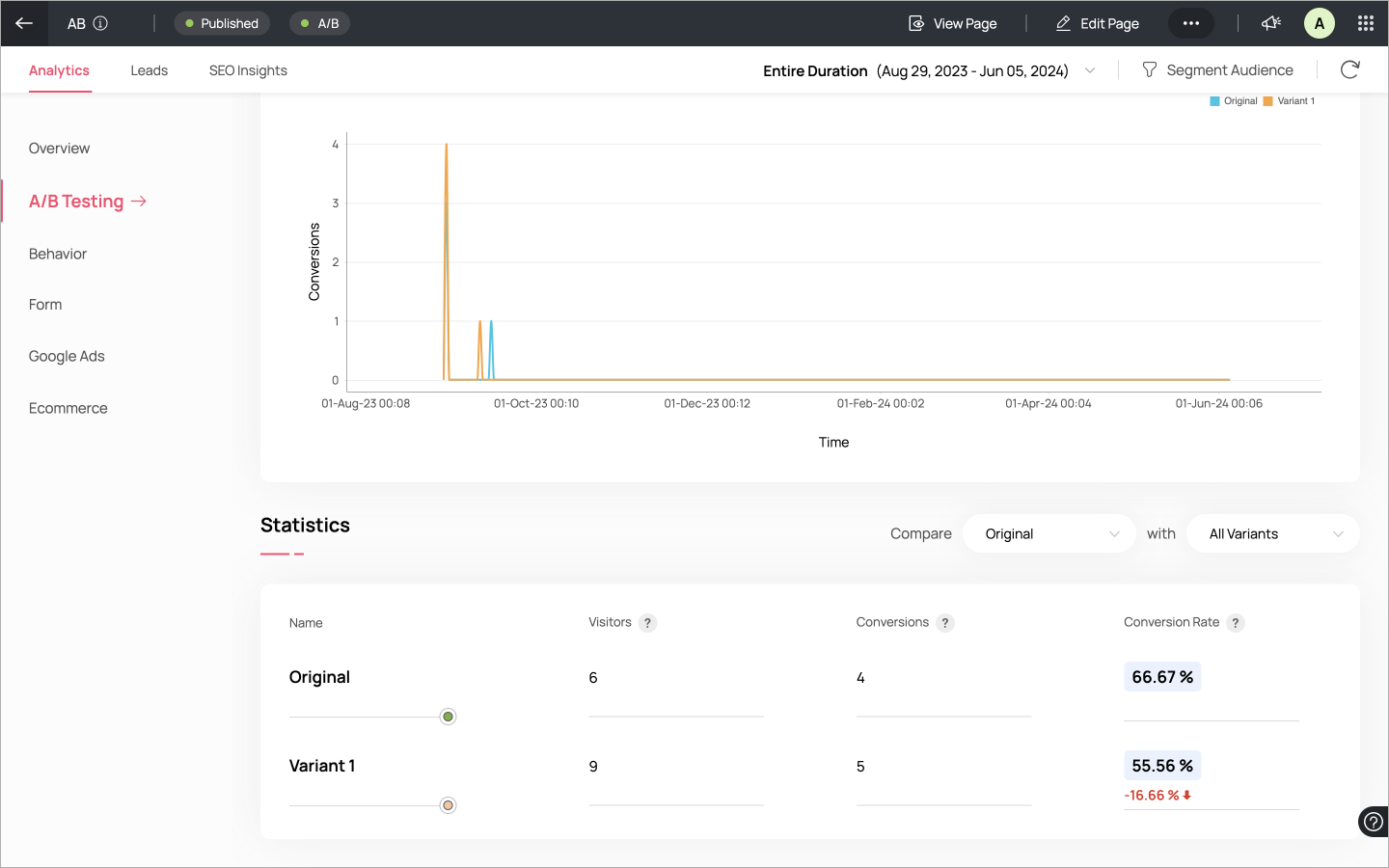Toggle Variant 1 series in chart legend
Screen dimensions: 1389x868
(1289, 101)
